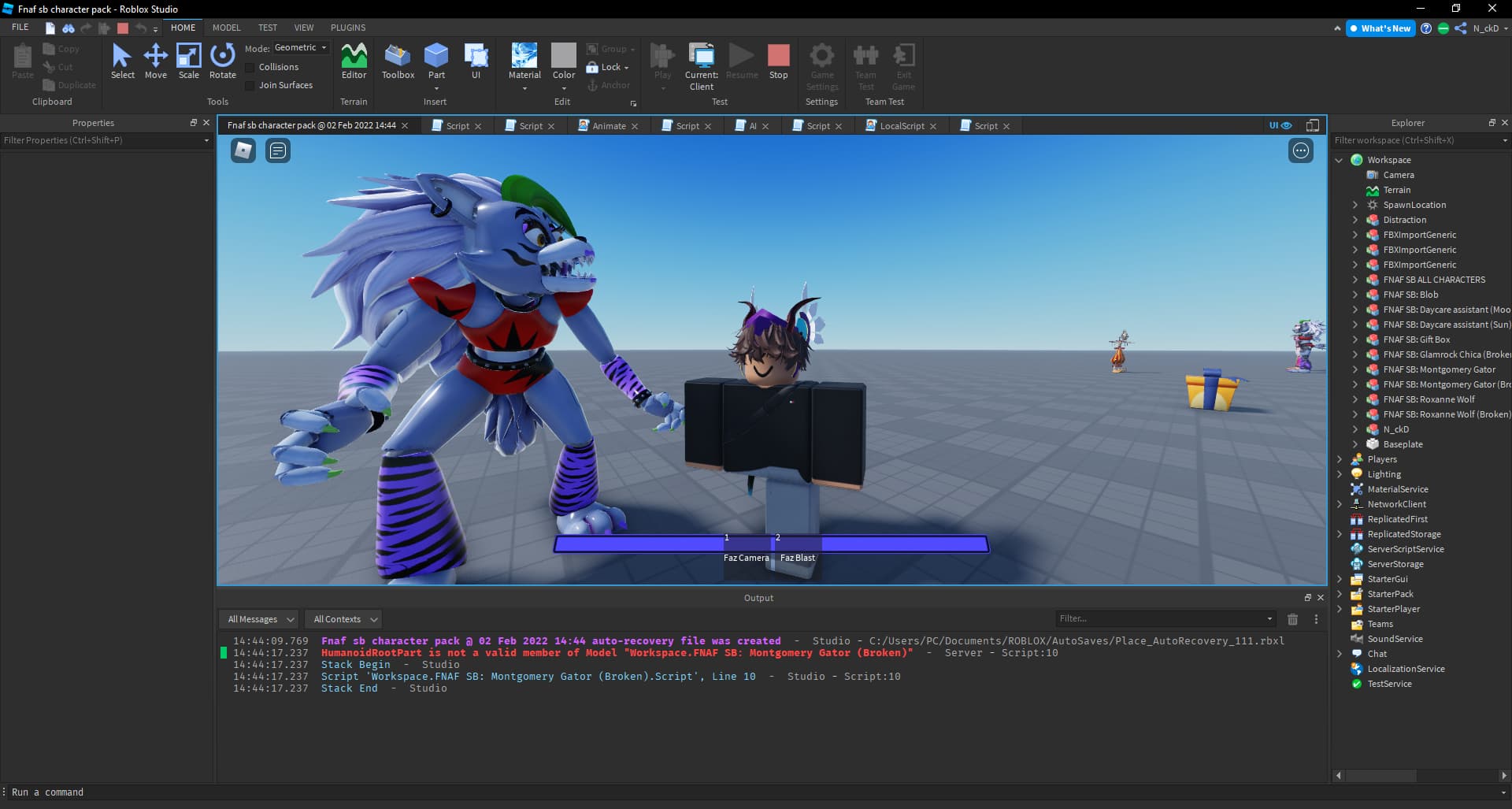
Task: Focus the Filter workspace field
Action: tap(1420, 140)
